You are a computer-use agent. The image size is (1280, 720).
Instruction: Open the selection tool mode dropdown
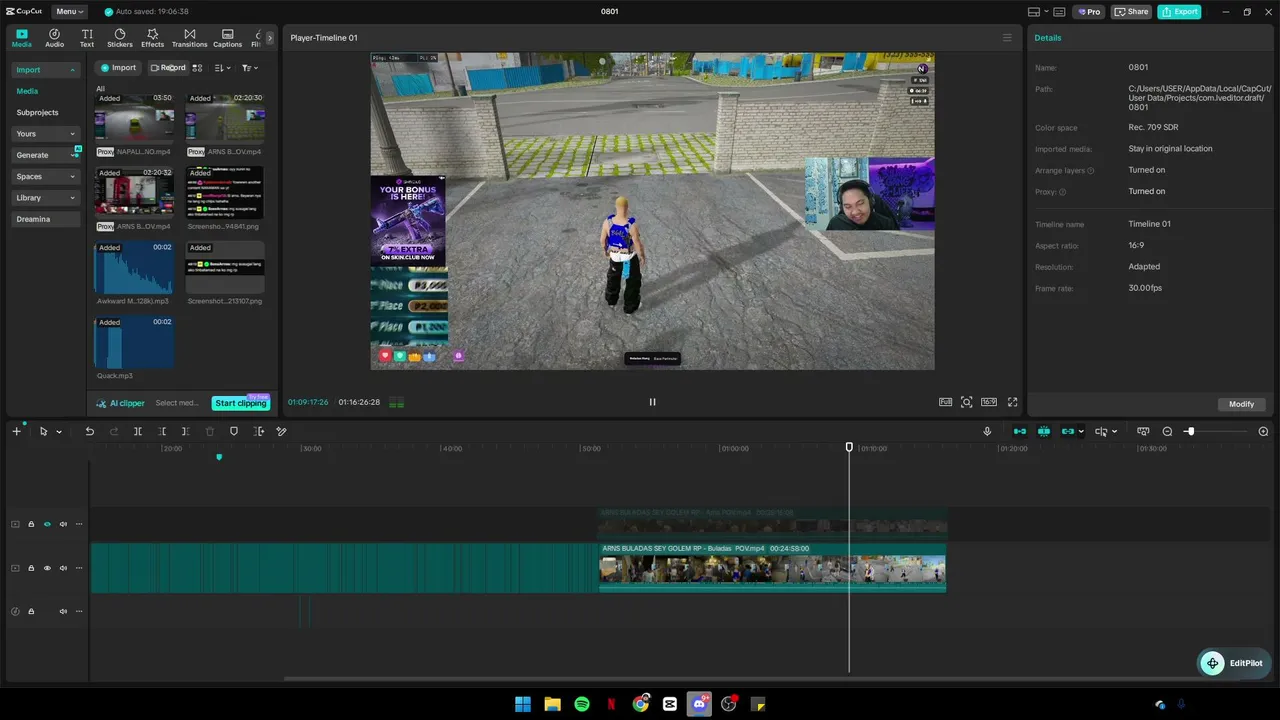coord(59,432)
